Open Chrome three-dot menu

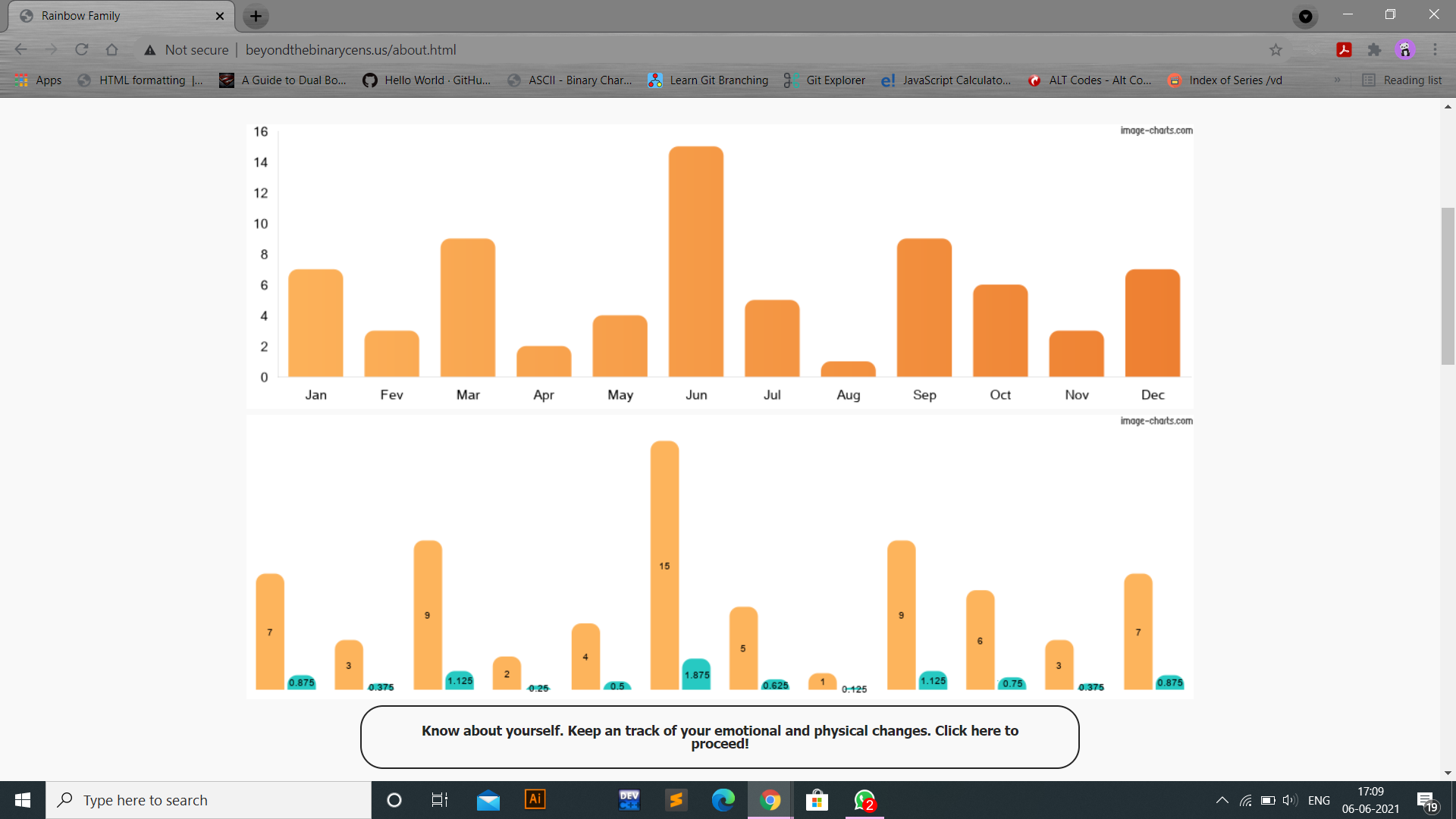1435,50
